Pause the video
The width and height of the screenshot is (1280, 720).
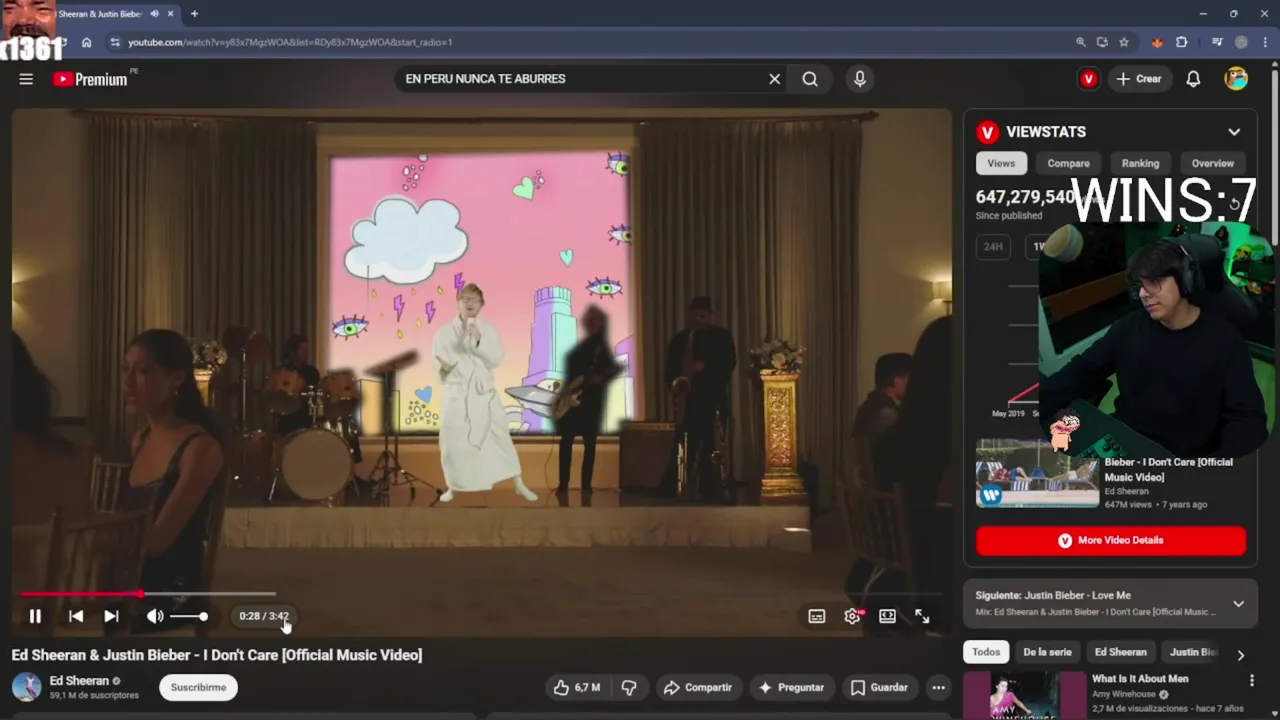(x=35, y=616)
